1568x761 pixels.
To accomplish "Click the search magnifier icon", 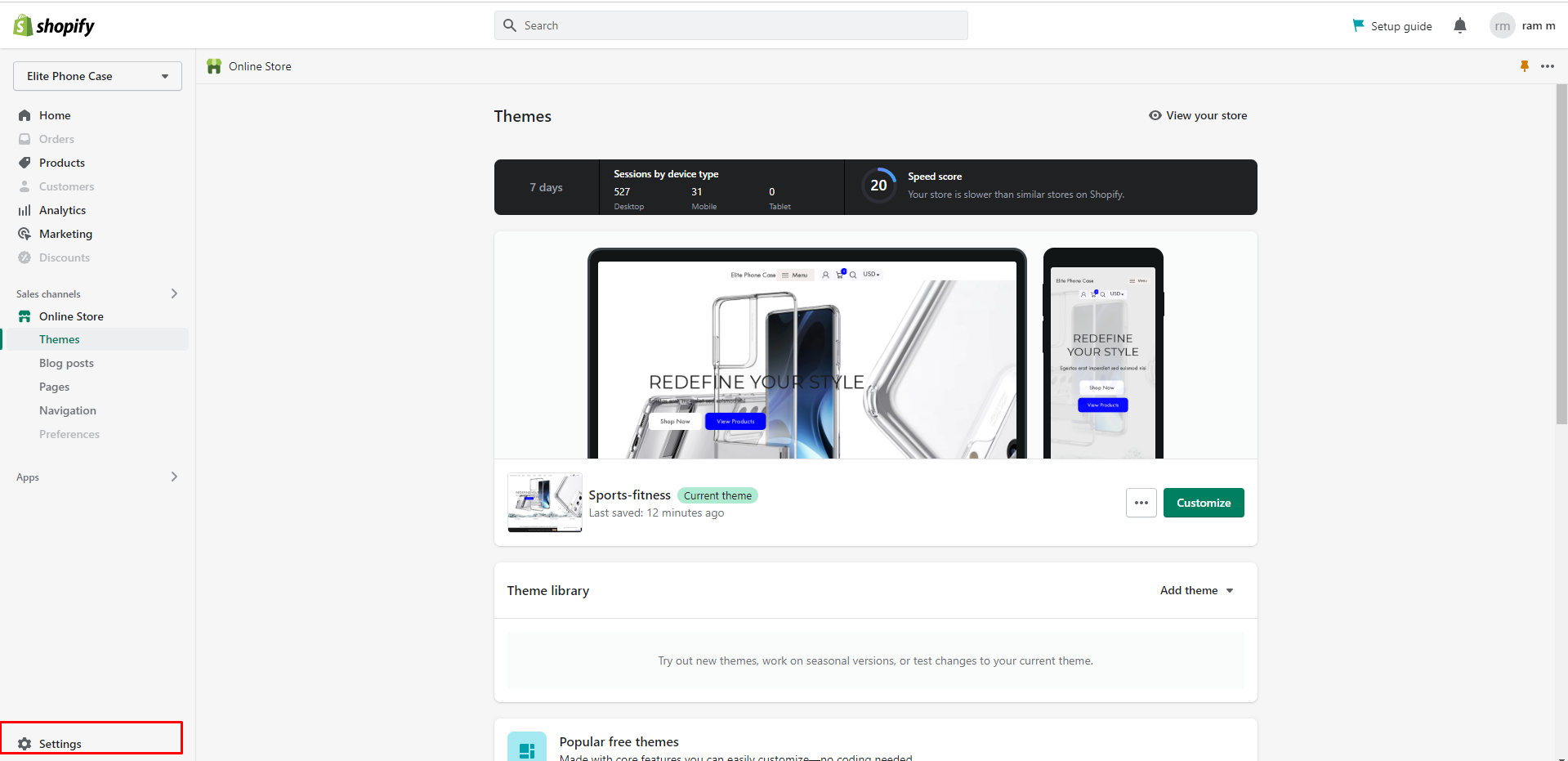I will coord(510,25).
